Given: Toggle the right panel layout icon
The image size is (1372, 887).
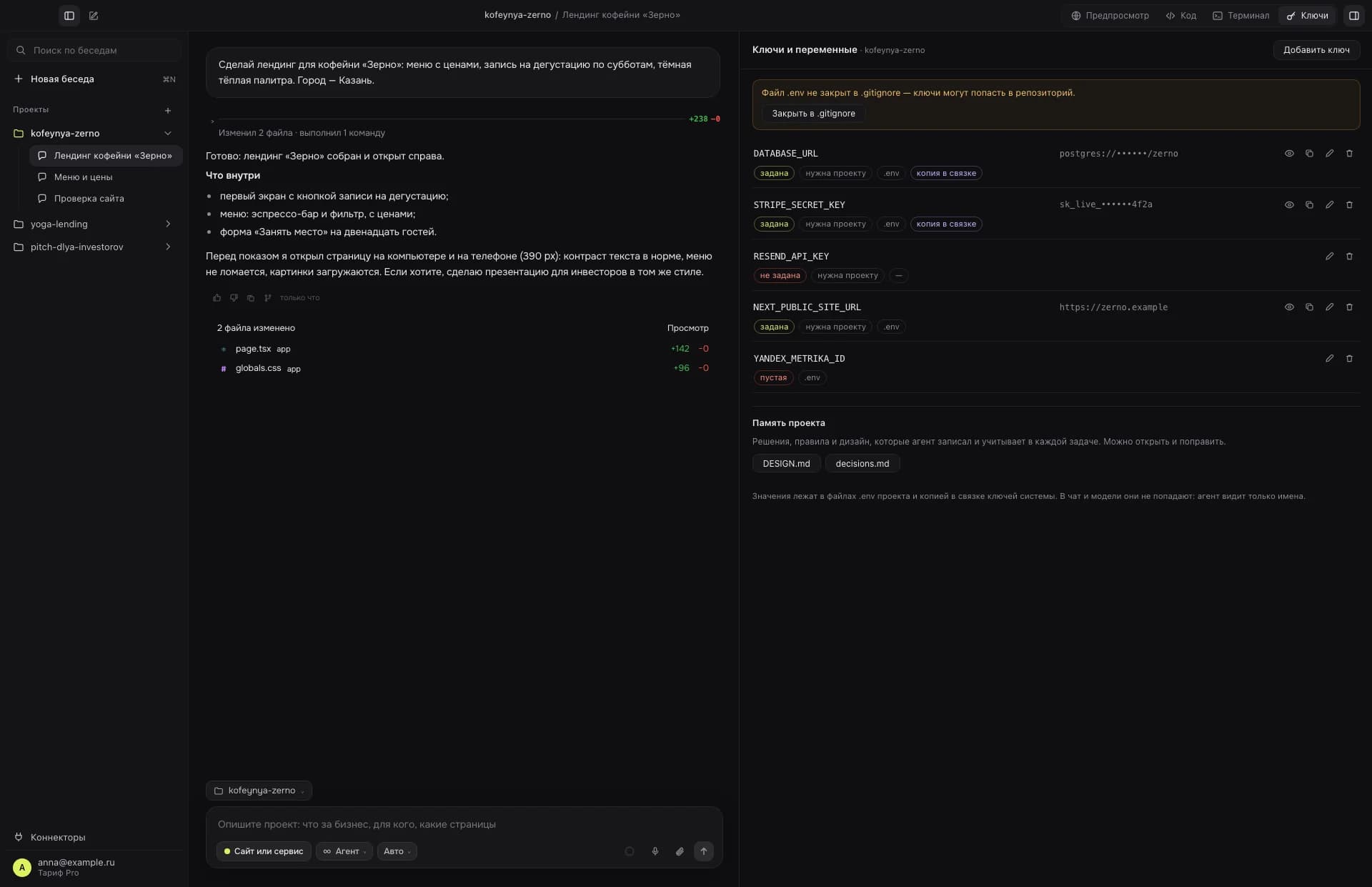Looking at the screenshot, I should tap(1353, 15).
